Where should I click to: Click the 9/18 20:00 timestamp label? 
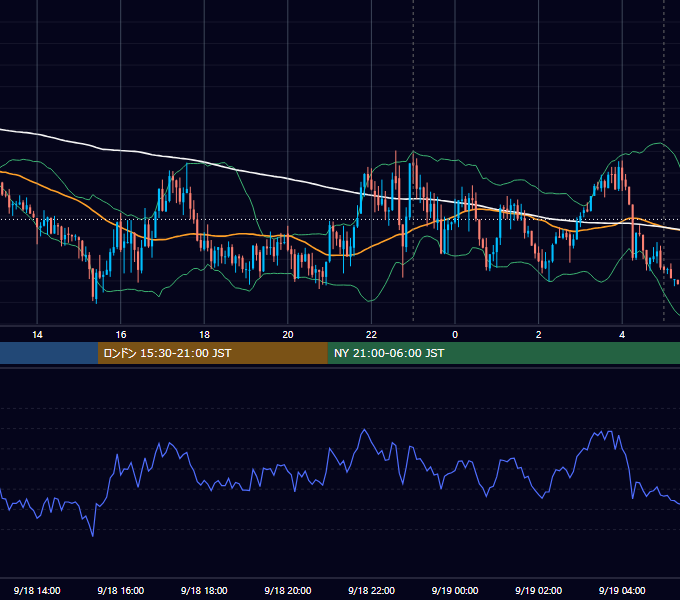point(288,590)
